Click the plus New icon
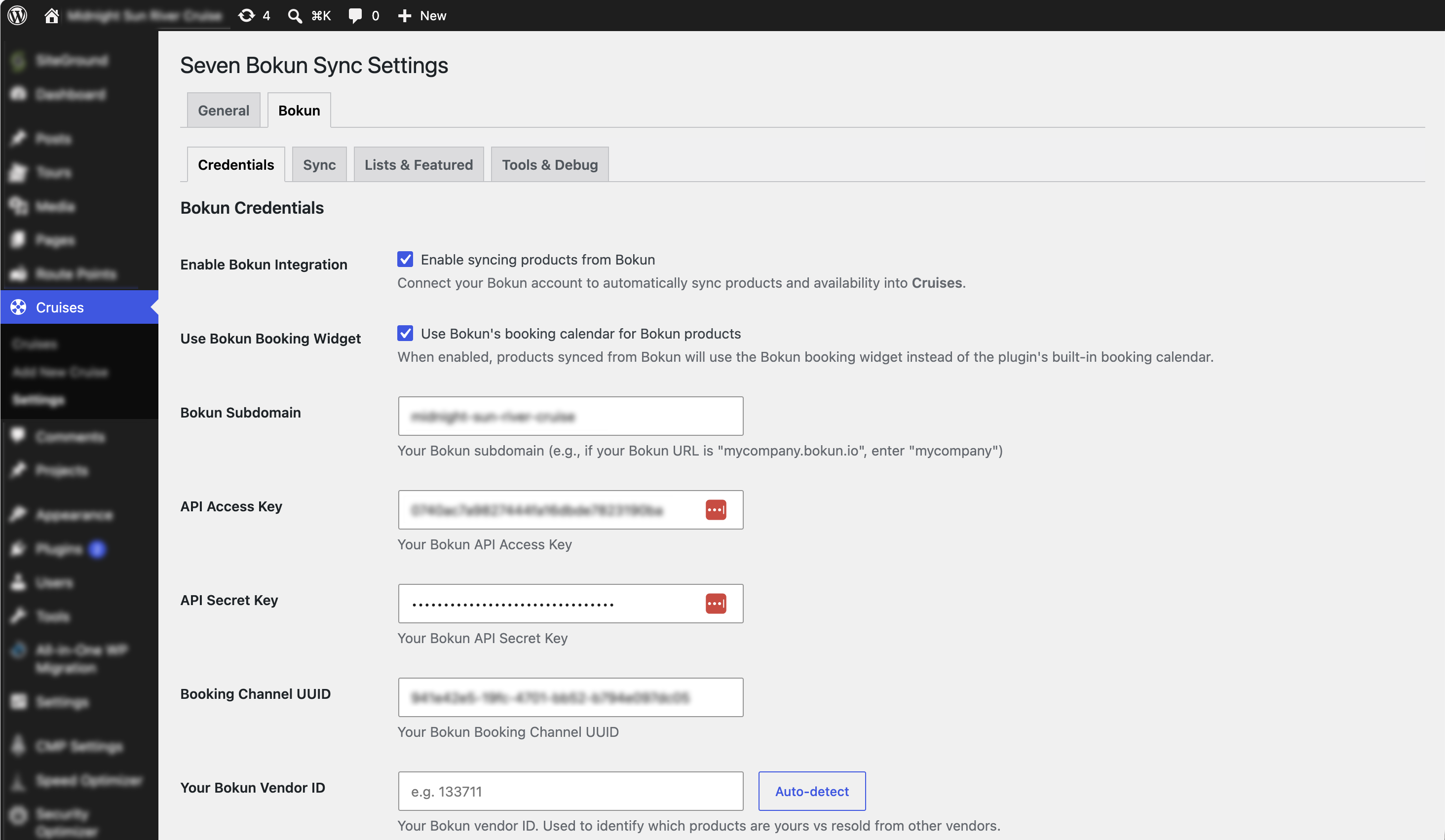Image resolution: width=1445 pixels, height=840 pixels. pyautogui.click(x=405, y=15)
